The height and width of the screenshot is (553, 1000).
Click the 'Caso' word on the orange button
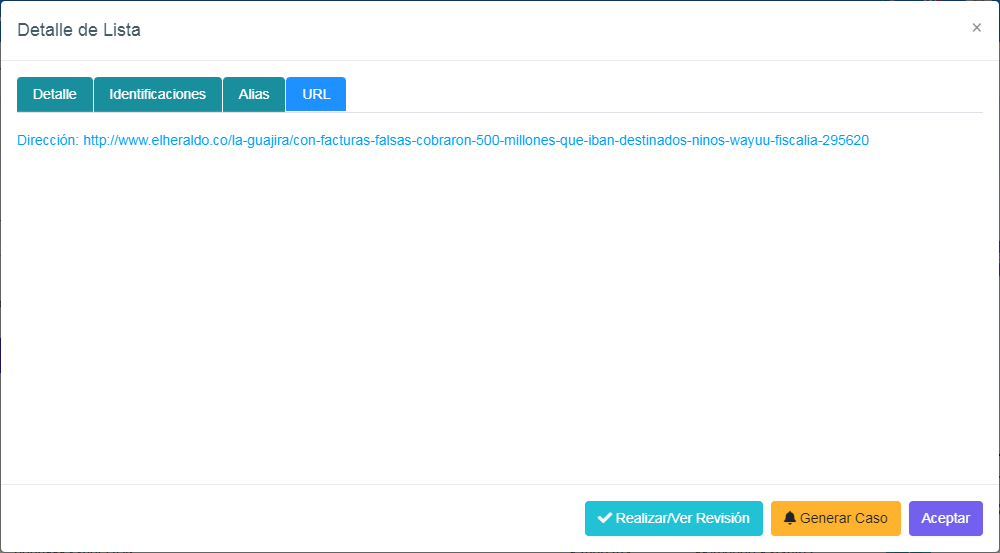[x=870, y=518]
